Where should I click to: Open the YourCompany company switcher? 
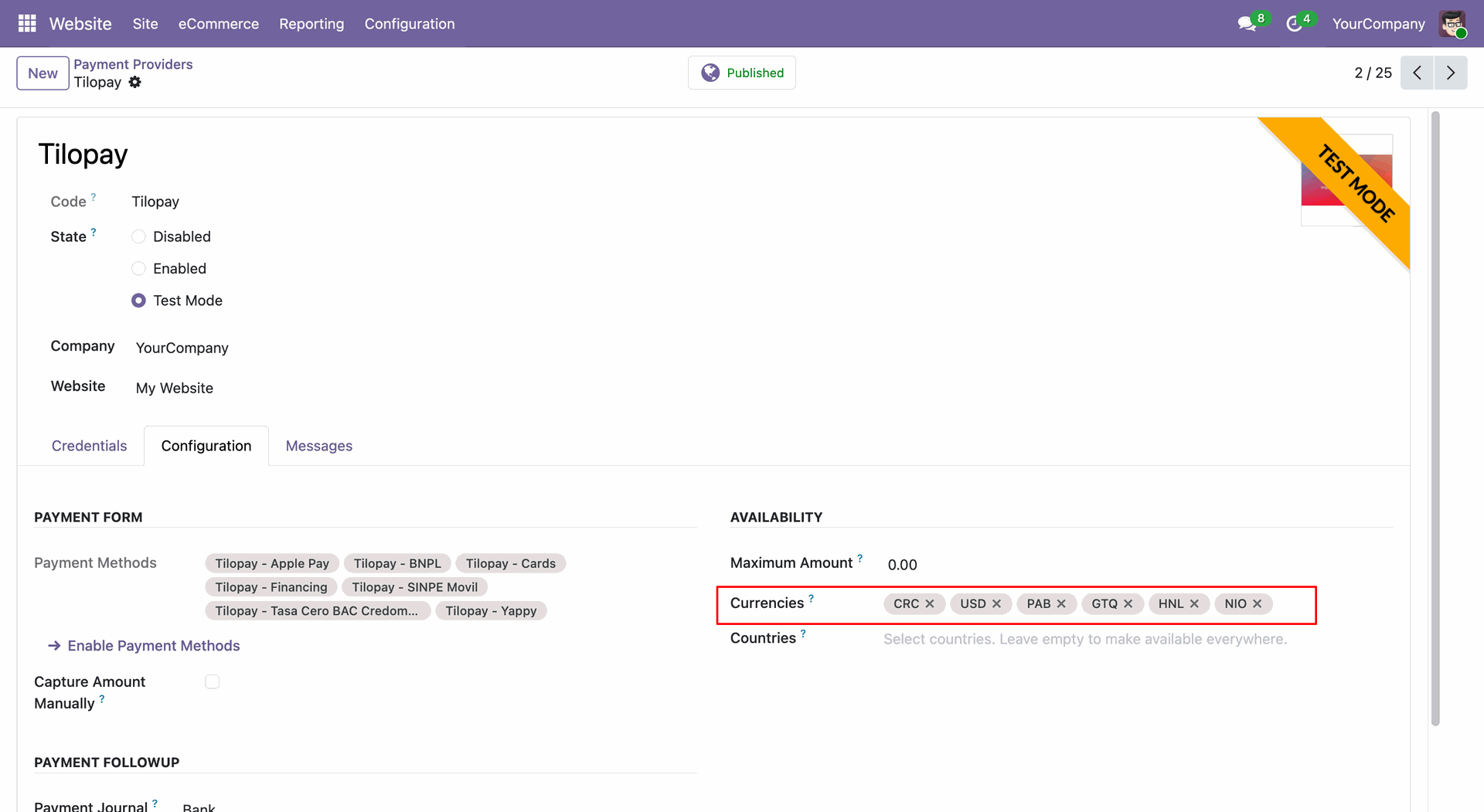[x=1378, y=24]
